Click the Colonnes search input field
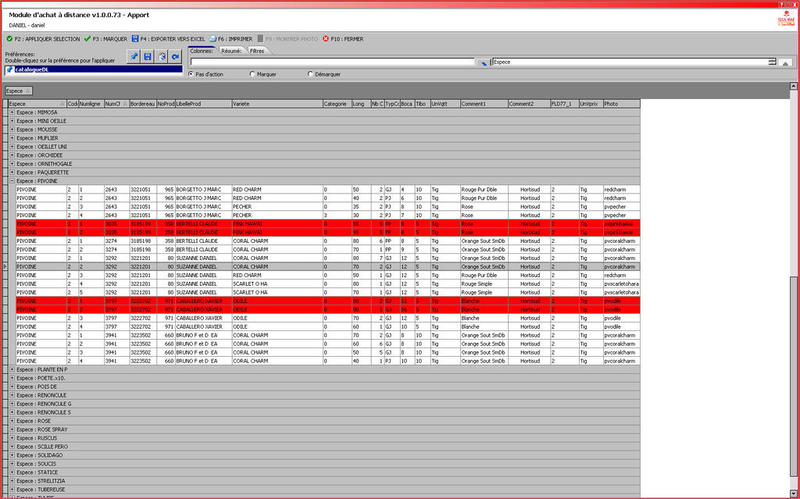Screen dimensions: 800x499 (x=332, y=61)
